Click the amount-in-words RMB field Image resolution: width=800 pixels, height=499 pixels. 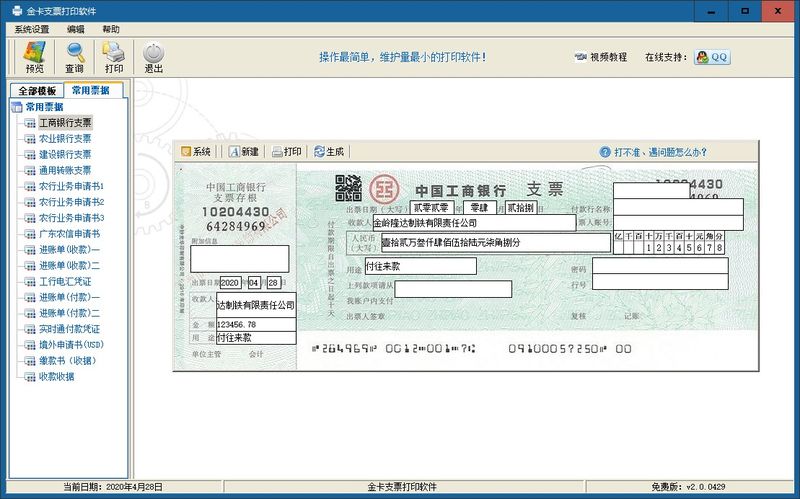tap(496, 243)
